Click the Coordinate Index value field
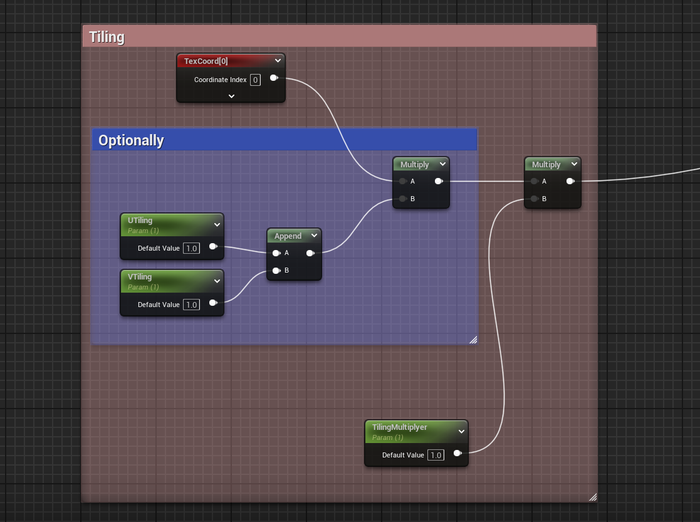This screenshot has width=700, height=522. tap(255, 79)
